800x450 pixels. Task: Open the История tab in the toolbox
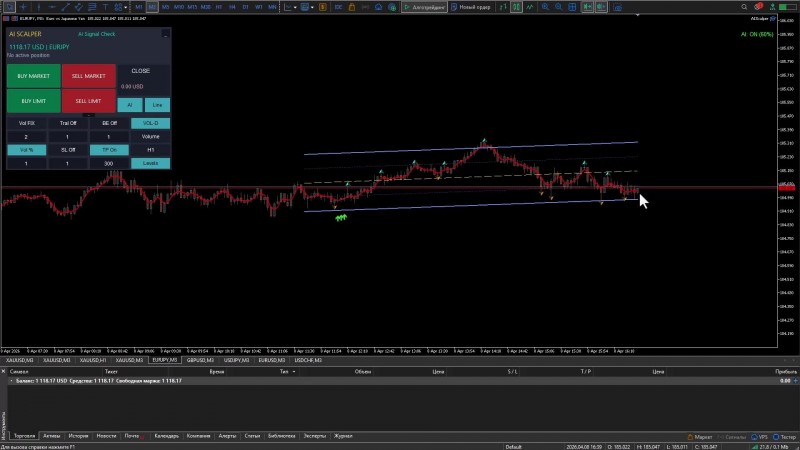pos(78,436)
